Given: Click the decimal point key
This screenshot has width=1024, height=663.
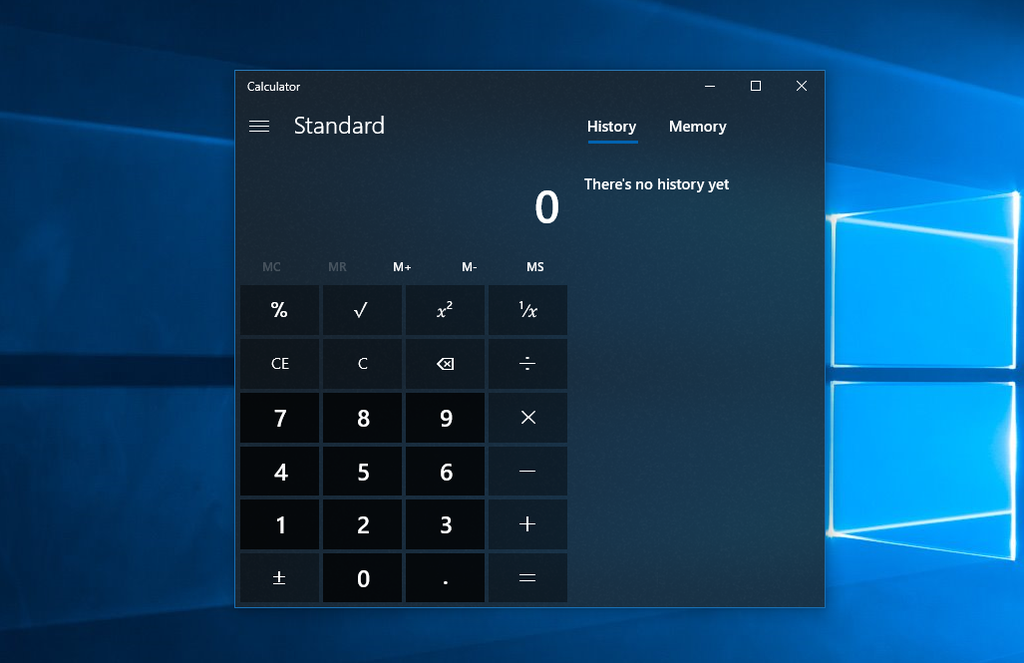Looking at the screenshot, I should click(x=444, y=578).
